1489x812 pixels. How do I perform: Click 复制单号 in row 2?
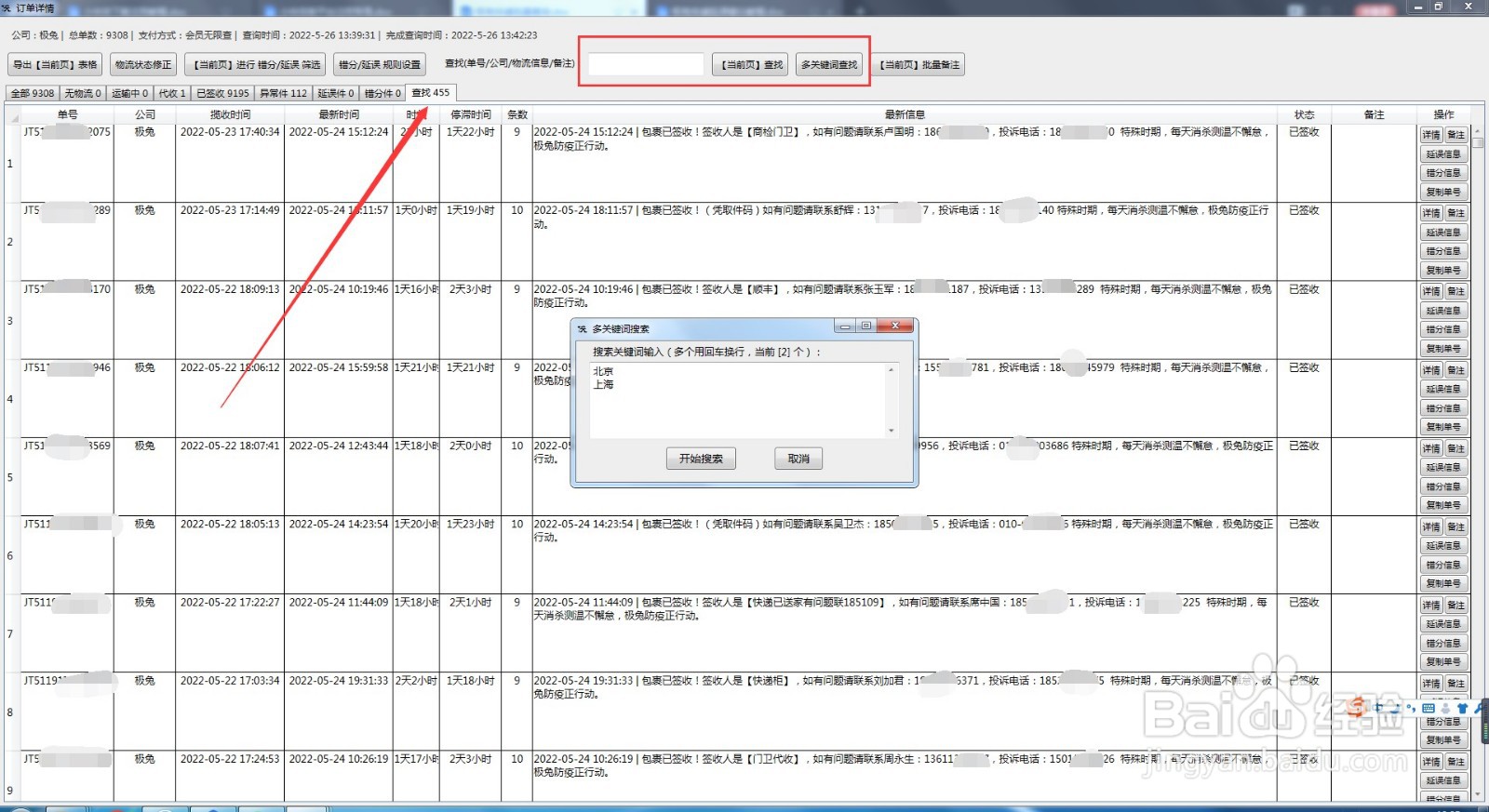1443,270
